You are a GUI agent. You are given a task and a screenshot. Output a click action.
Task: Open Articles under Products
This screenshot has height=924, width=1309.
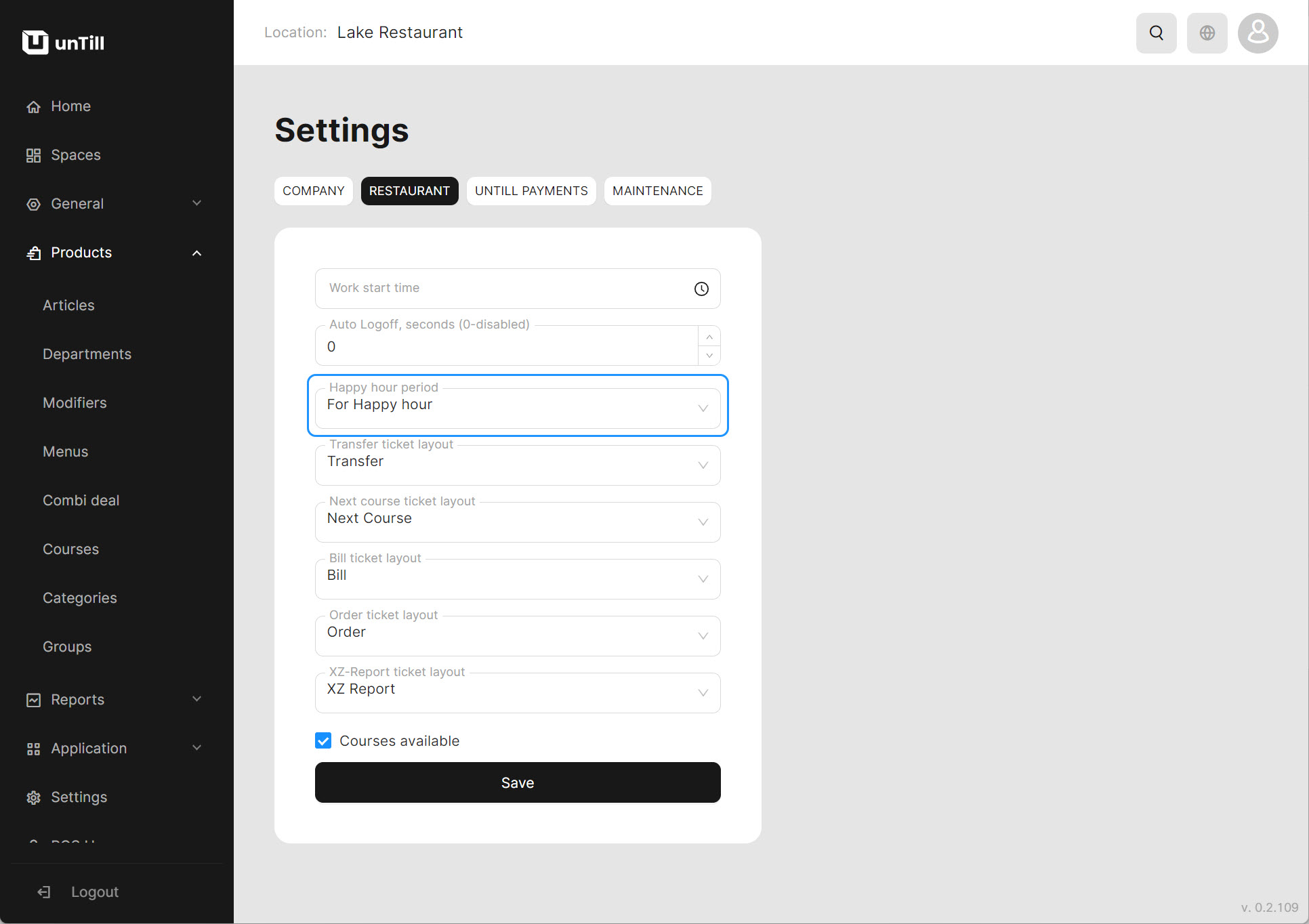coord(68,306)
